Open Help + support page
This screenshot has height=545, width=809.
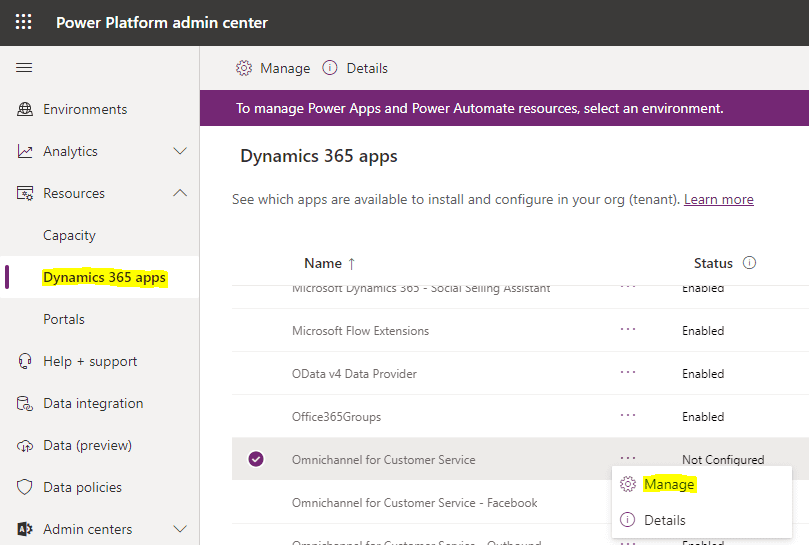point(90,361)
